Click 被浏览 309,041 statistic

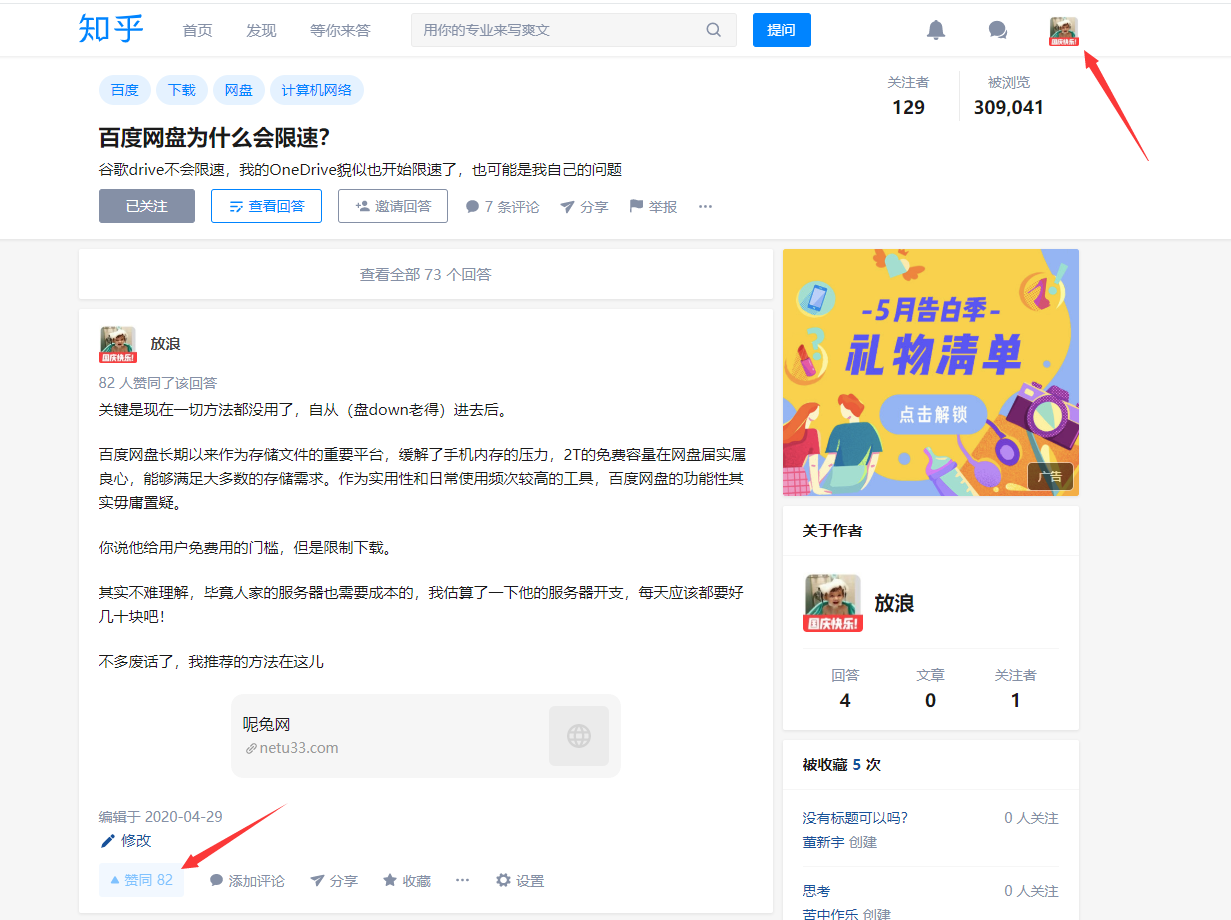(x=1008, y=96)
